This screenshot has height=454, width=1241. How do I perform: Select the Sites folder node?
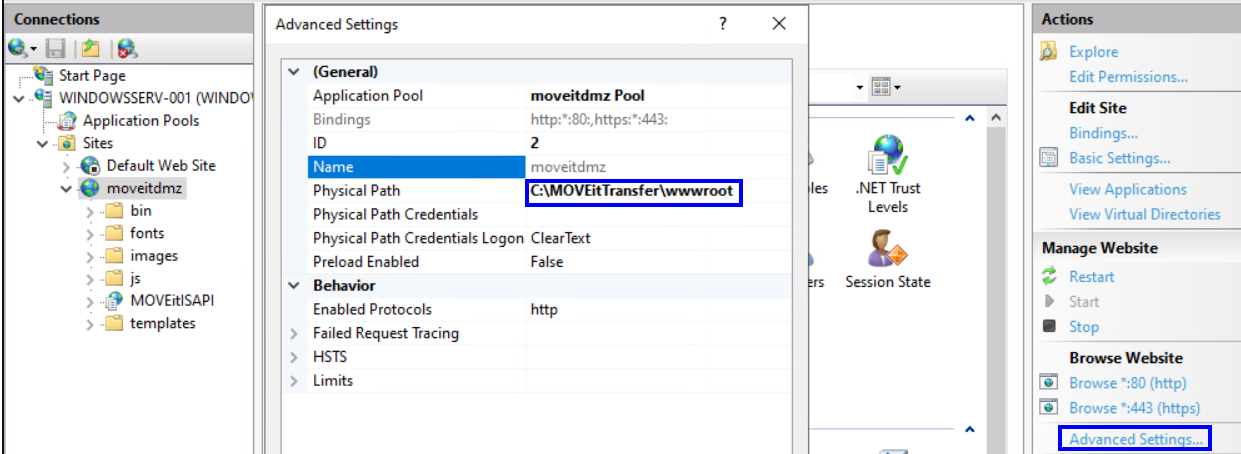pos(97,143)
